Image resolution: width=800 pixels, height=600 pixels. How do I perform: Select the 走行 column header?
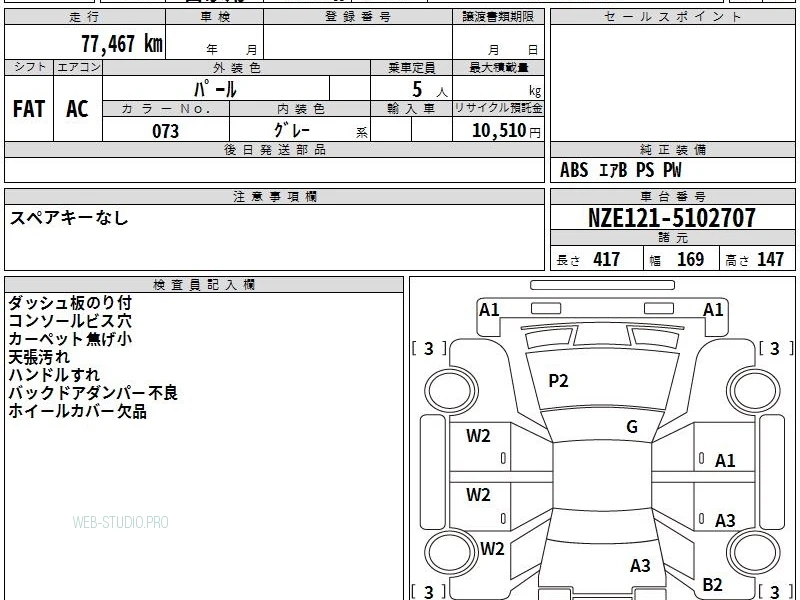pyautogui.click(x=85, y=17)
